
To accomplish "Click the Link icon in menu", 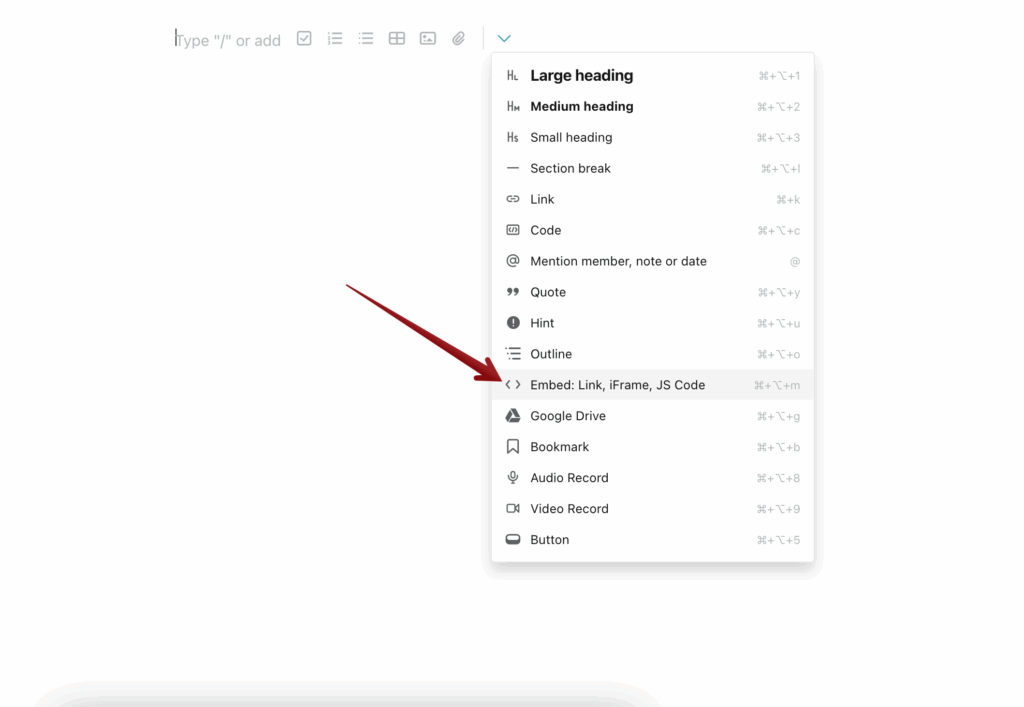I will point(513,200).
